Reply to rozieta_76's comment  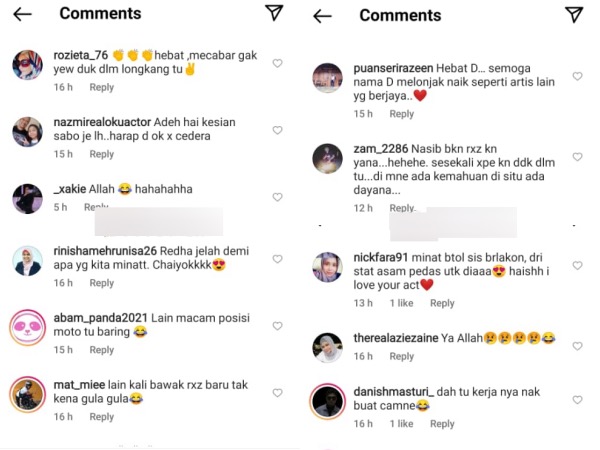pyautogui.click(x=102, y=87)
